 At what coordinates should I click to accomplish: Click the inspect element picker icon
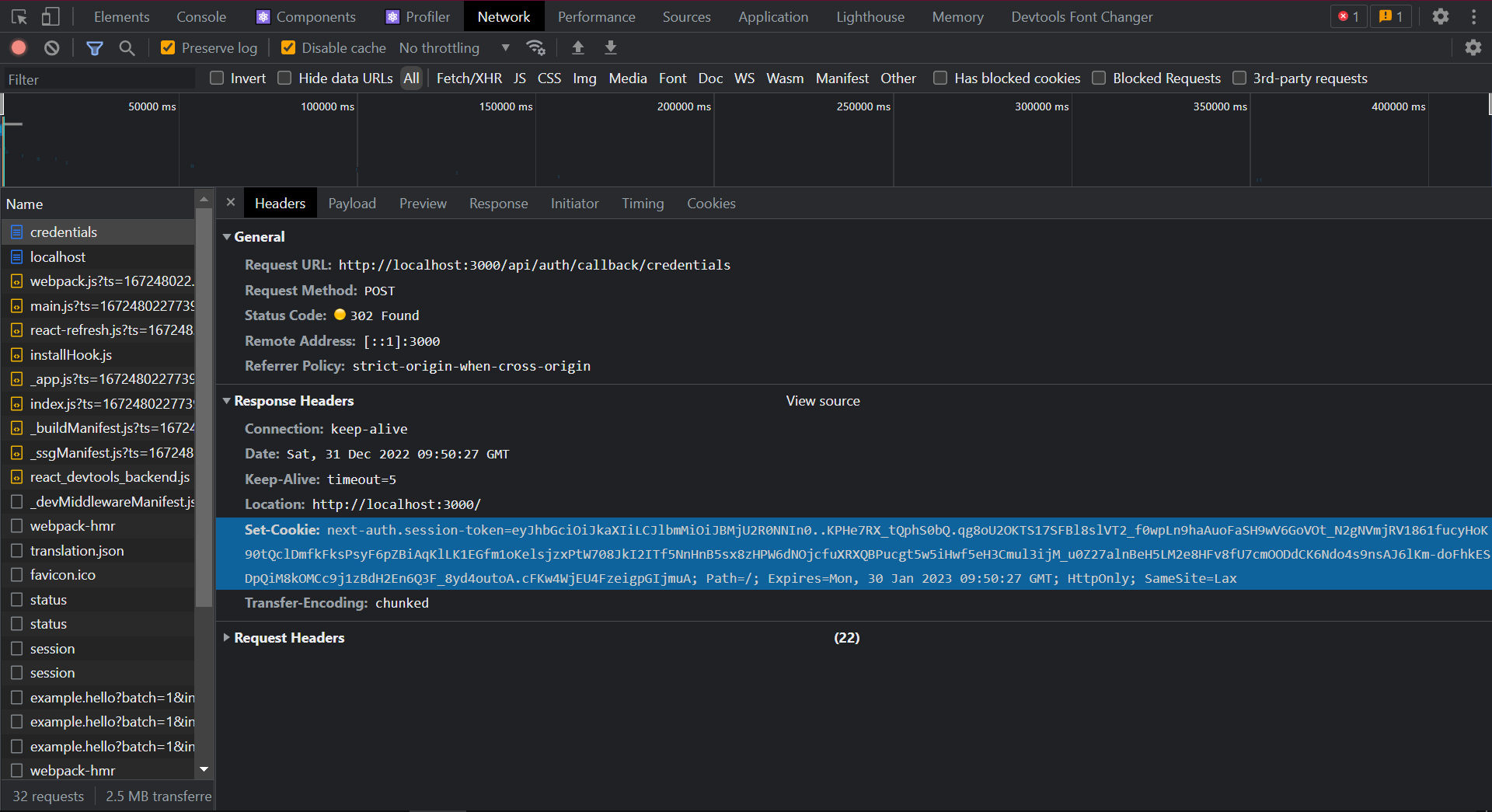[x=19, y=16]
